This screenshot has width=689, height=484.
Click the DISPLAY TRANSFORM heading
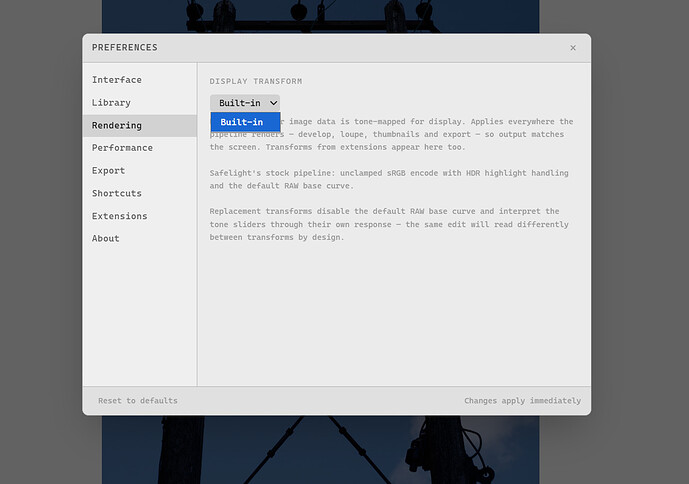tap(256, 81)
